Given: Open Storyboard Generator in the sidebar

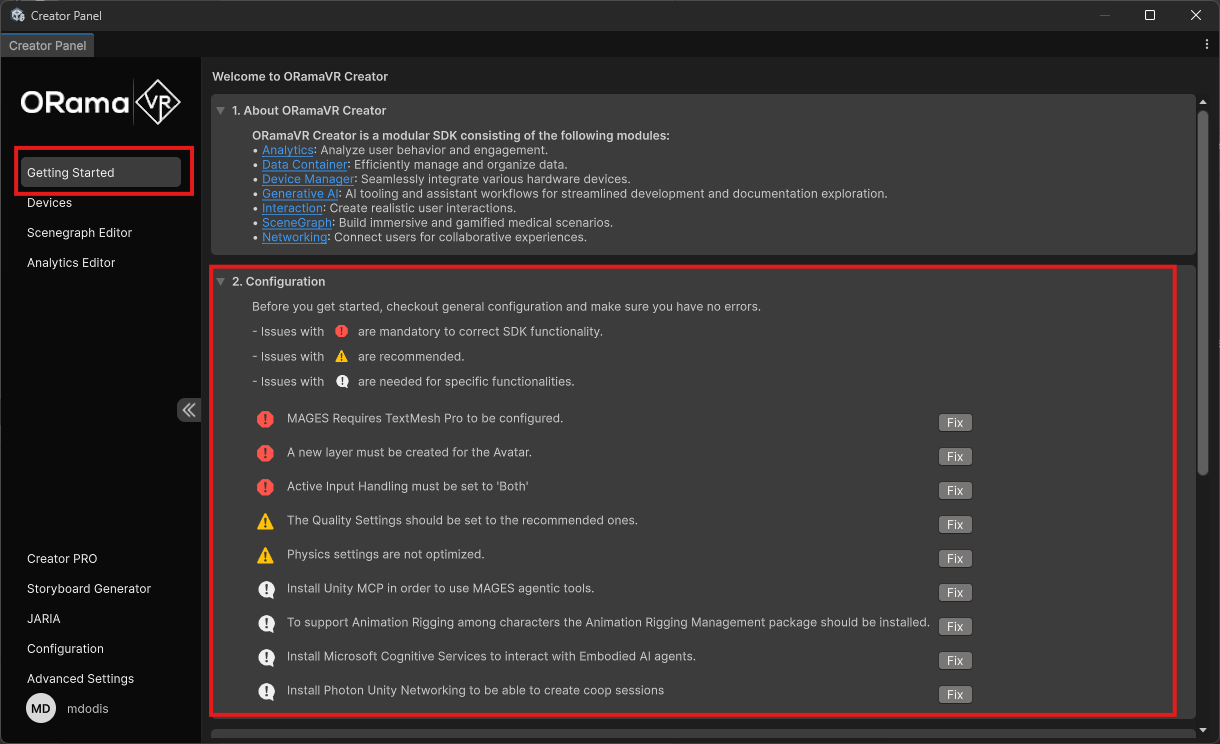Looking at the screenshot, I should 89,589.
